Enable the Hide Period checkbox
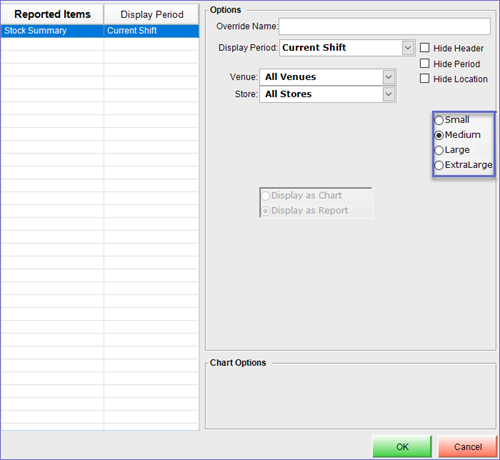 [424, 63]
